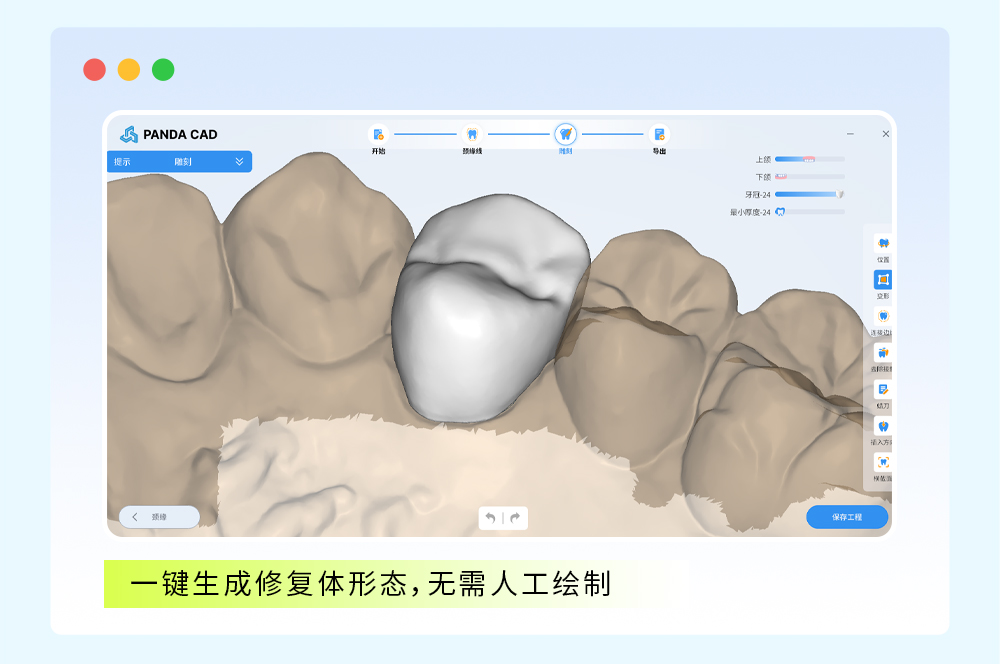This screenshot has width=1000, height=664.
Task: Click the 保存工程 save project button
Action: coord(847,517)
